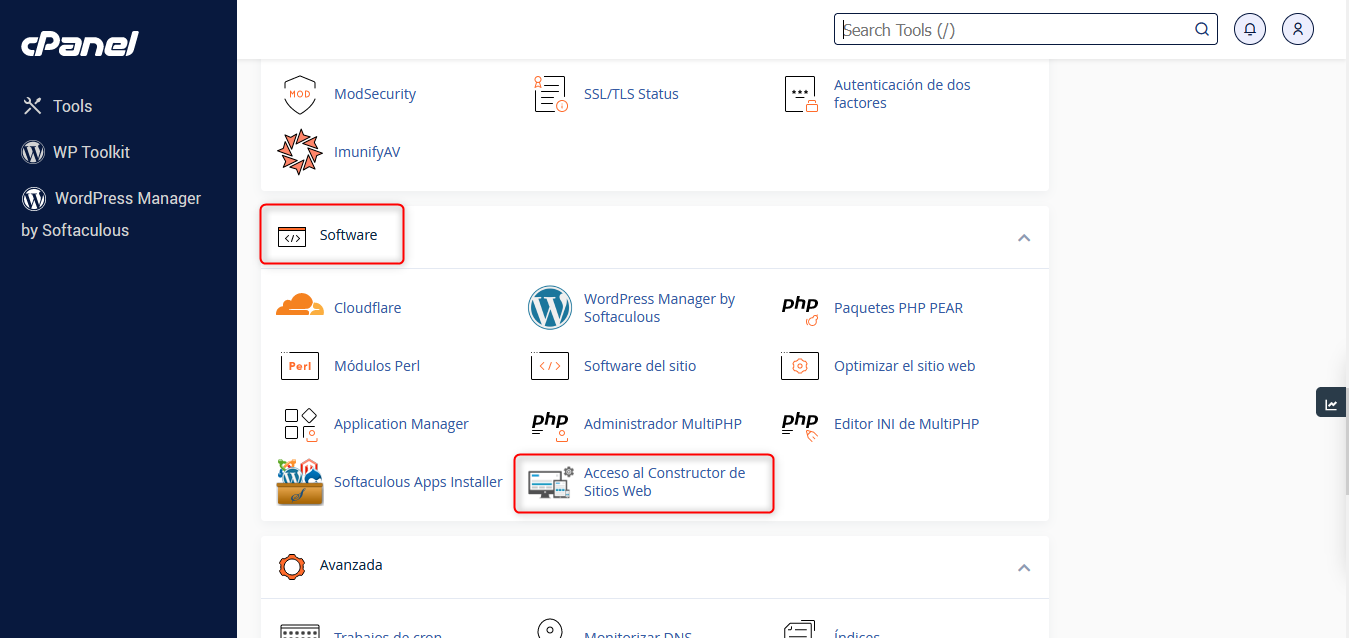The width and height of the screenshot is (1349, 638).
Task: Open the SSL/TLS Status link
Action: tap(631, 94)
